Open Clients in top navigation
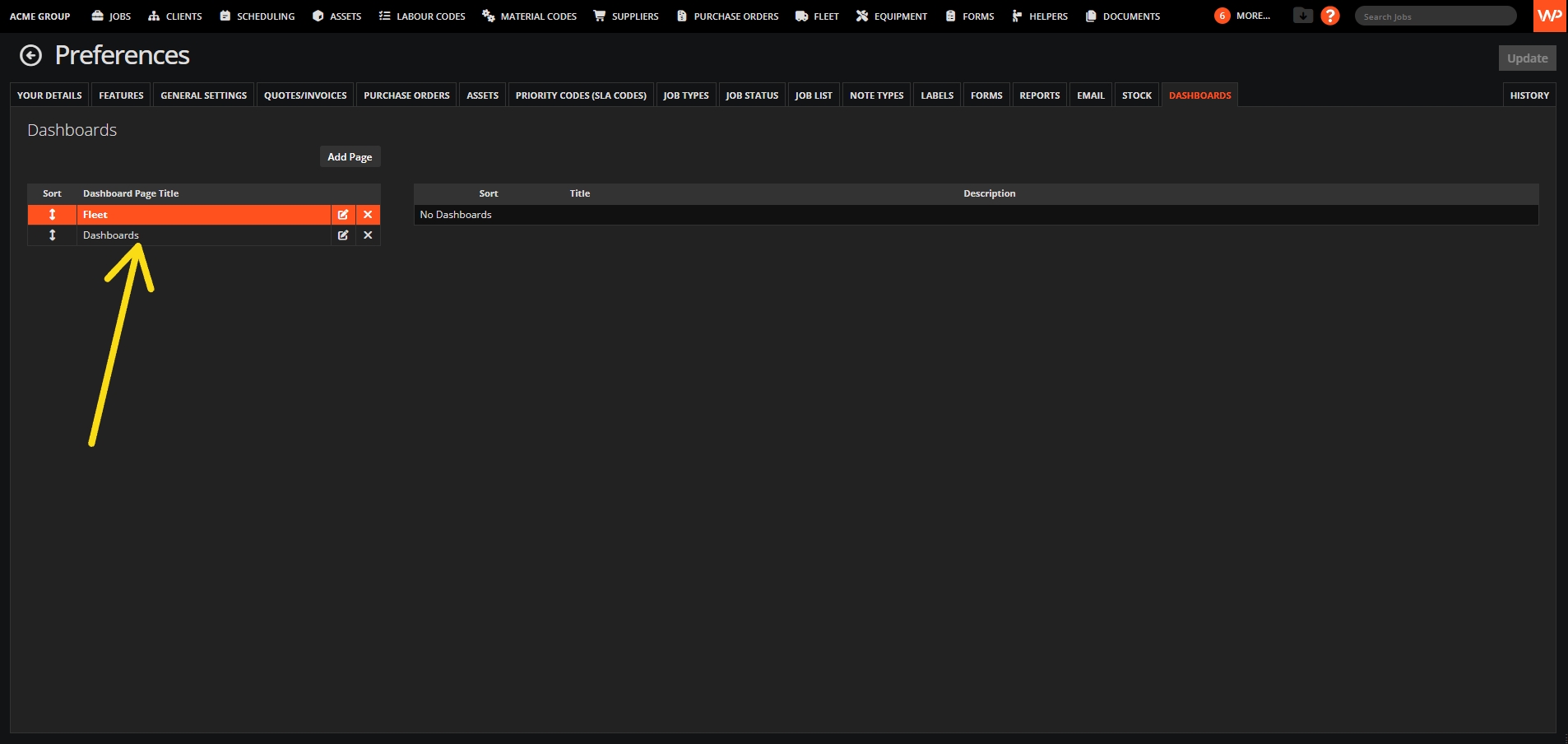 (x=175, y=16)
